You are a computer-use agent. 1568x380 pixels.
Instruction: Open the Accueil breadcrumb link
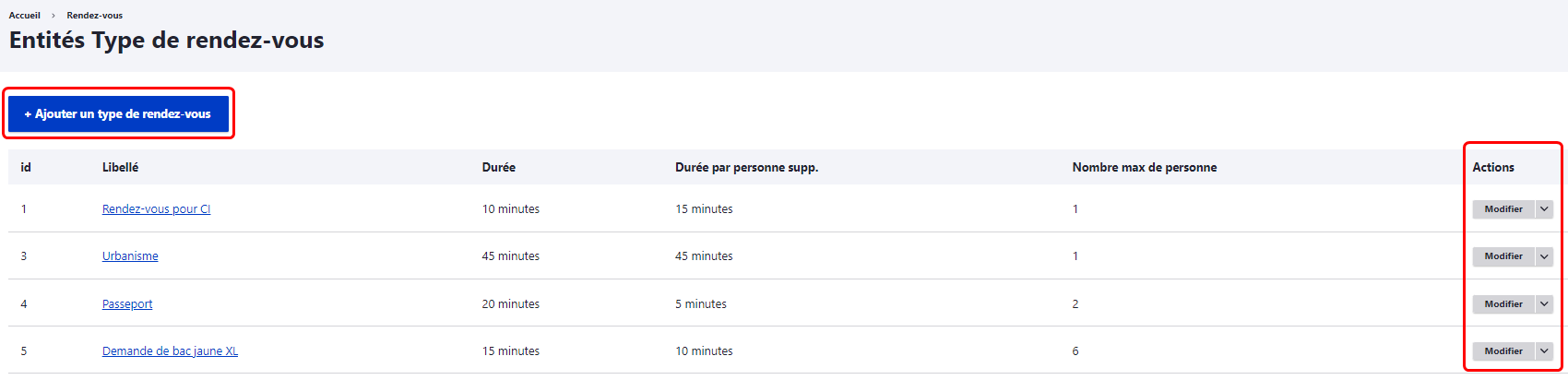[x=25, y=16]
